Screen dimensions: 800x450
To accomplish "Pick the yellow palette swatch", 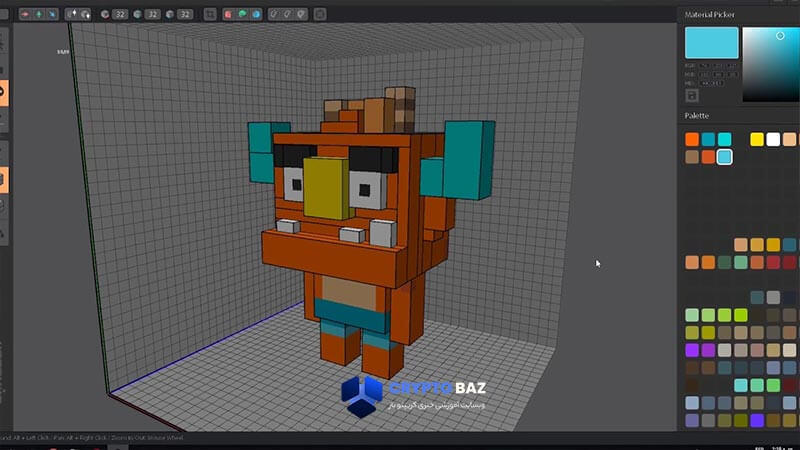I will pyautogui.click(x=757, y=139).
